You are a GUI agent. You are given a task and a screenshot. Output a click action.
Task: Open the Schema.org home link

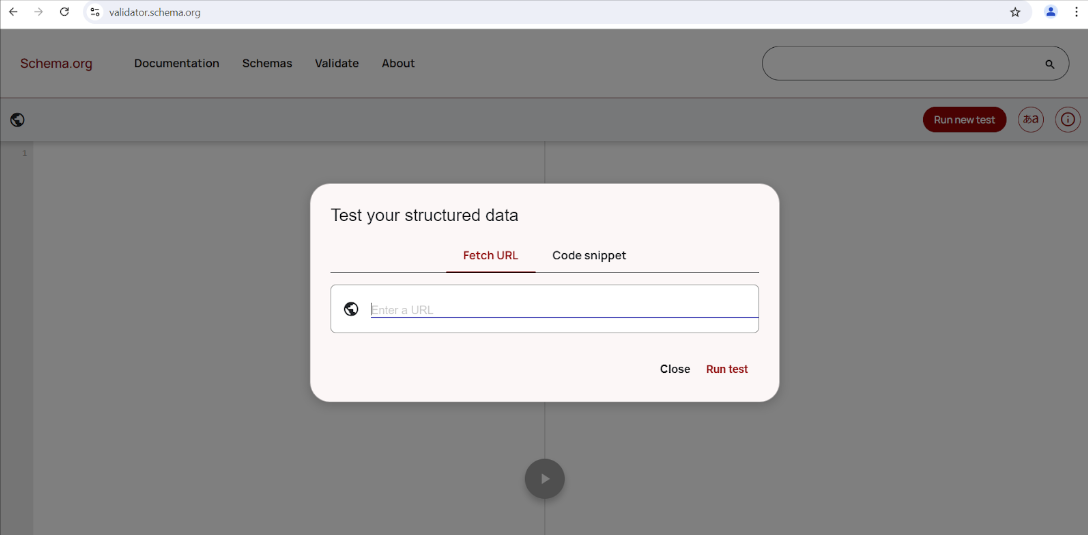click(56, 64)
